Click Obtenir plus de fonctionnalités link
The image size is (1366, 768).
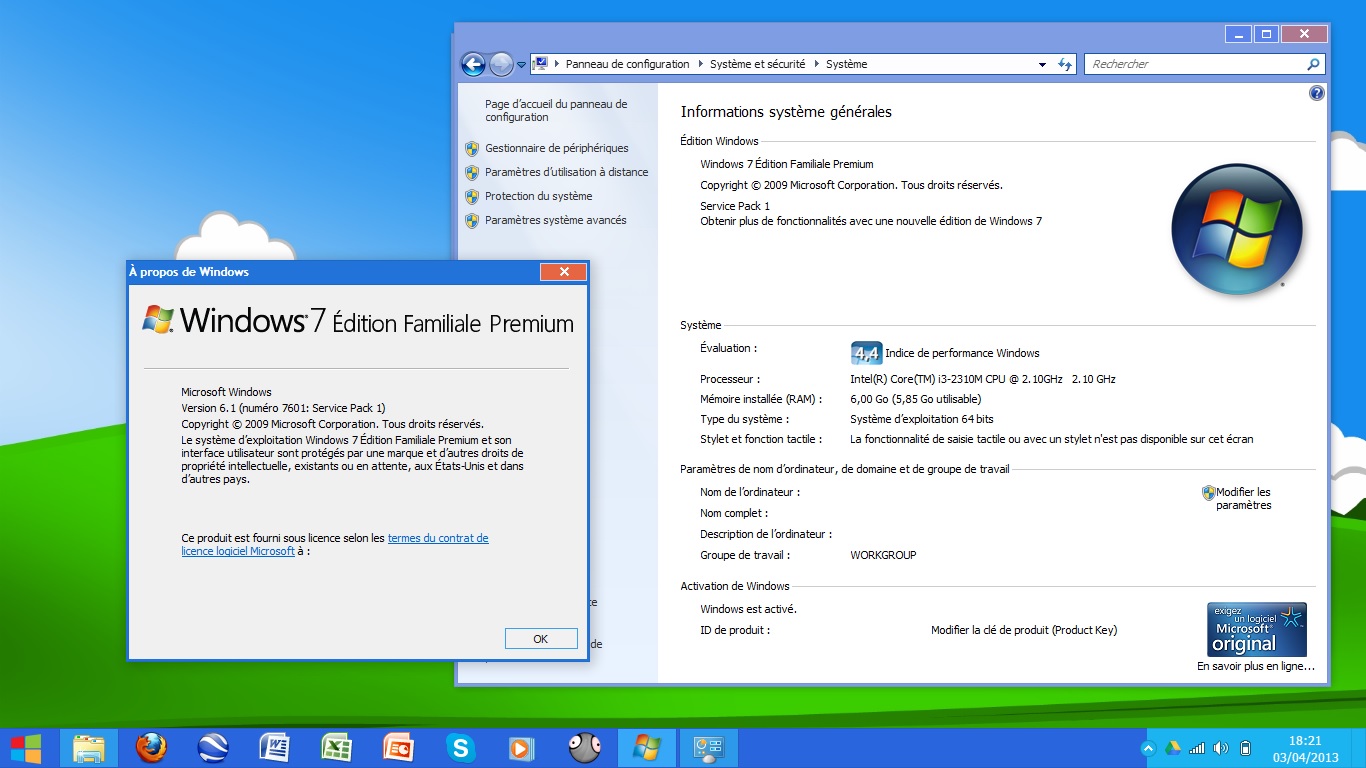click(871, 221)
